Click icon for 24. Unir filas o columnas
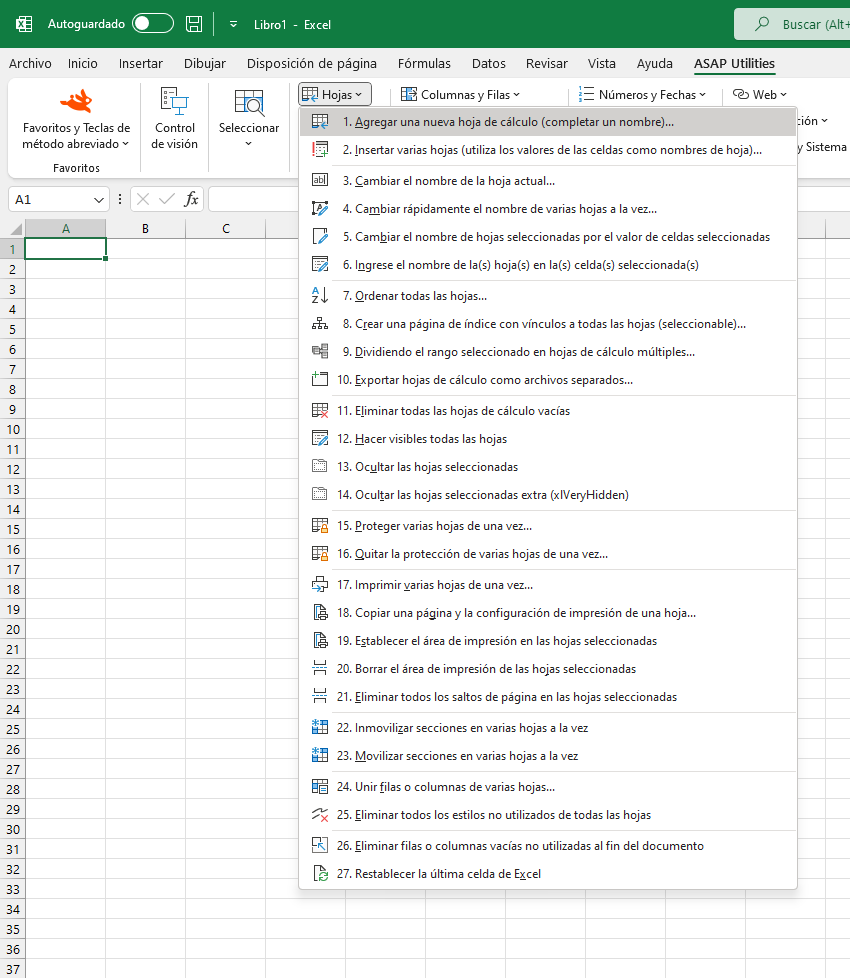Image resolution: width=850 pixels, height=978 pixels. [320, 787]
